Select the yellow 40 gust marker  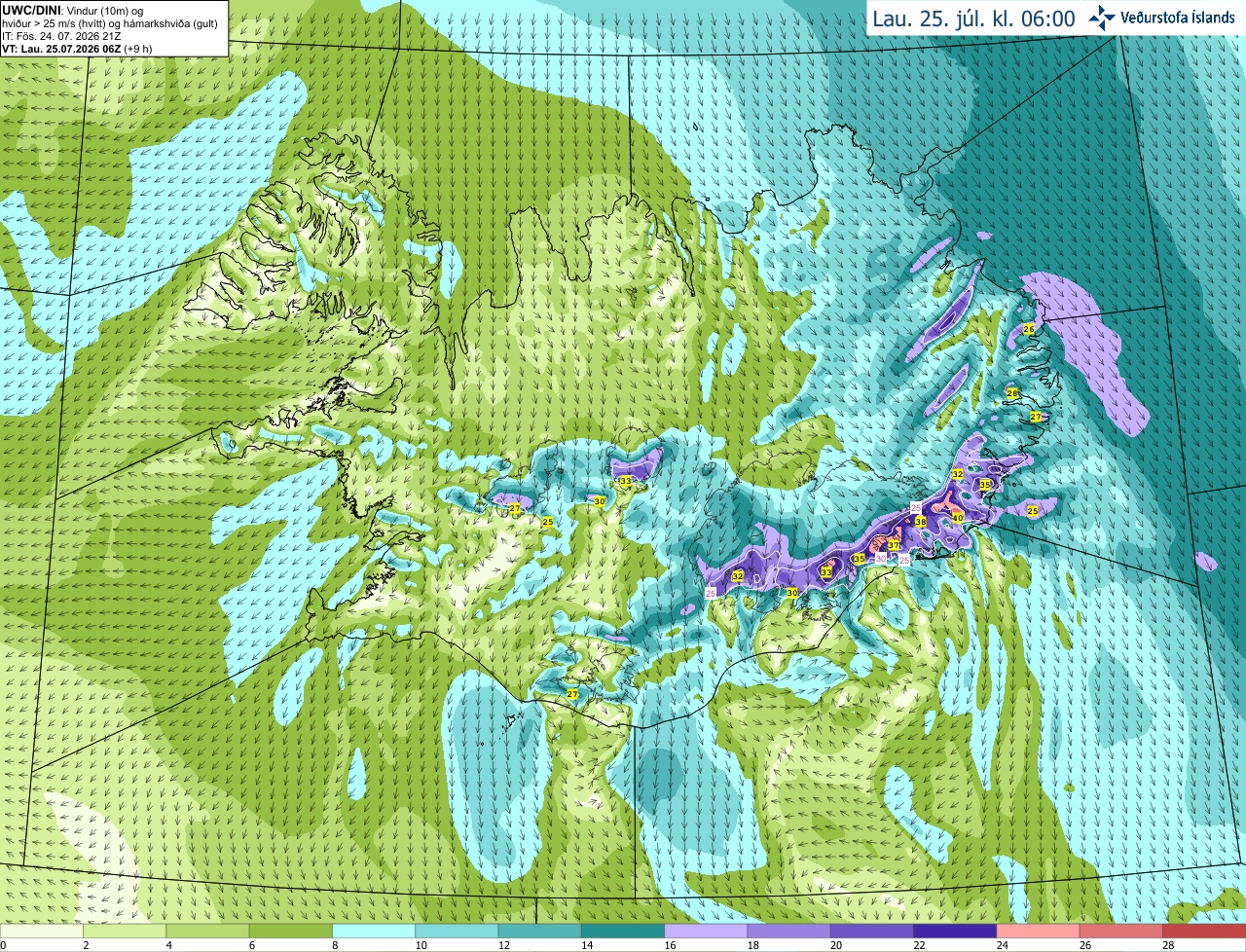point(958,518)
